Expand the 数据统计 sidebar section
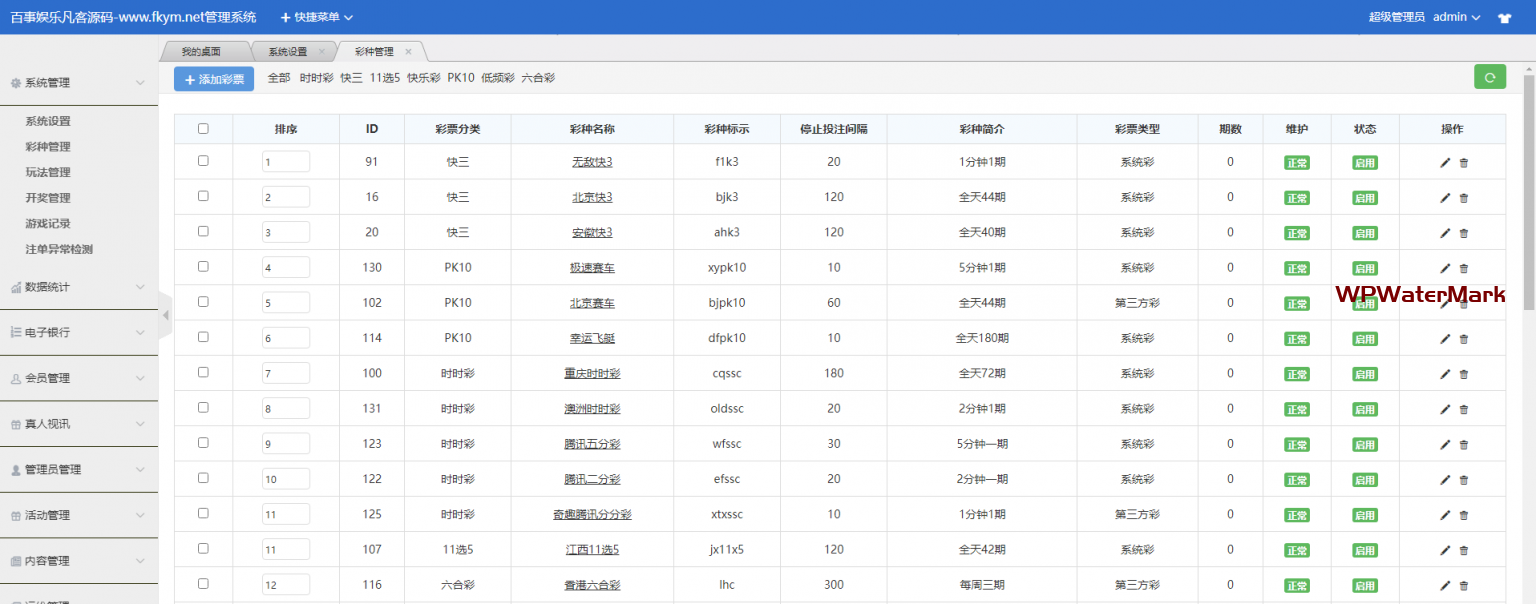Image resolution: width=1536 pixels, height=604 pixels. point(79,287)
